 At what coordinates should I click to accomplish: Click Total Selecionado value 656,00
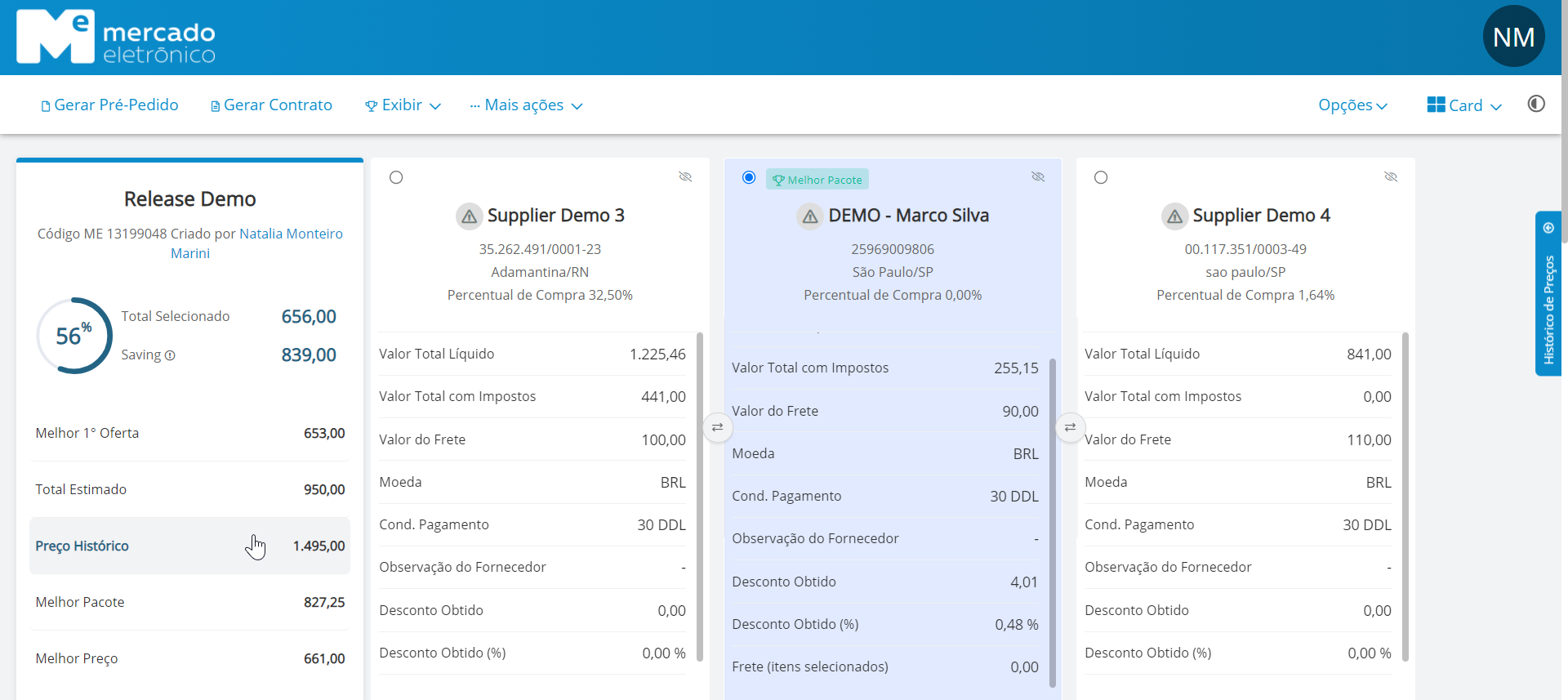[x=309, y=317]
